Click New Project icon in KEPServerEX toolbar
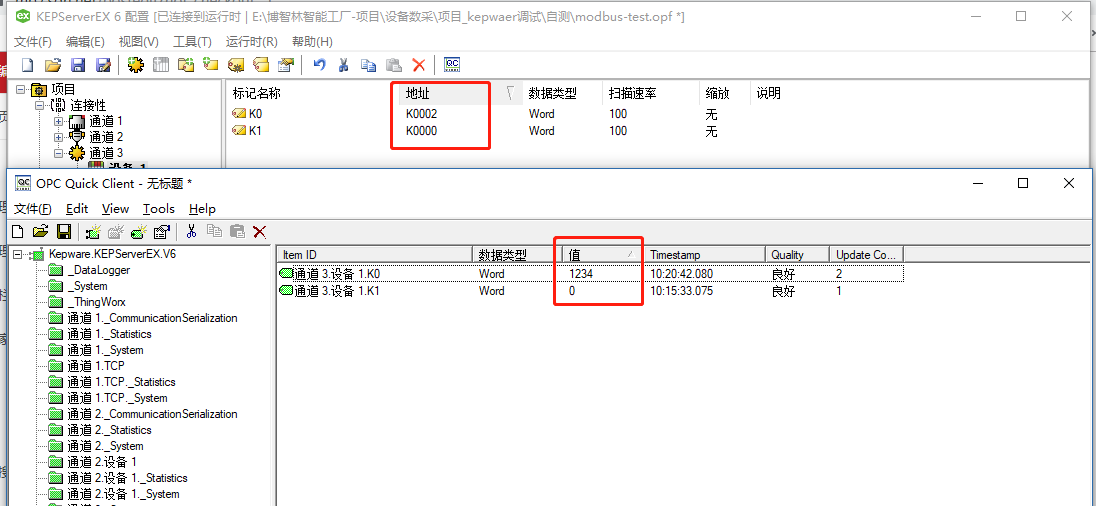The image size is (1096, 506). [x=28, y=65]
